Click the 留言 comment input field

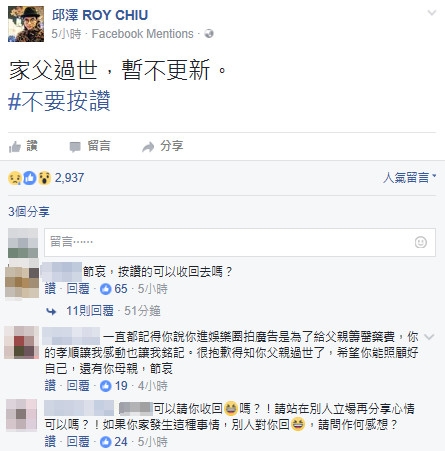click(x=240, y=242)
